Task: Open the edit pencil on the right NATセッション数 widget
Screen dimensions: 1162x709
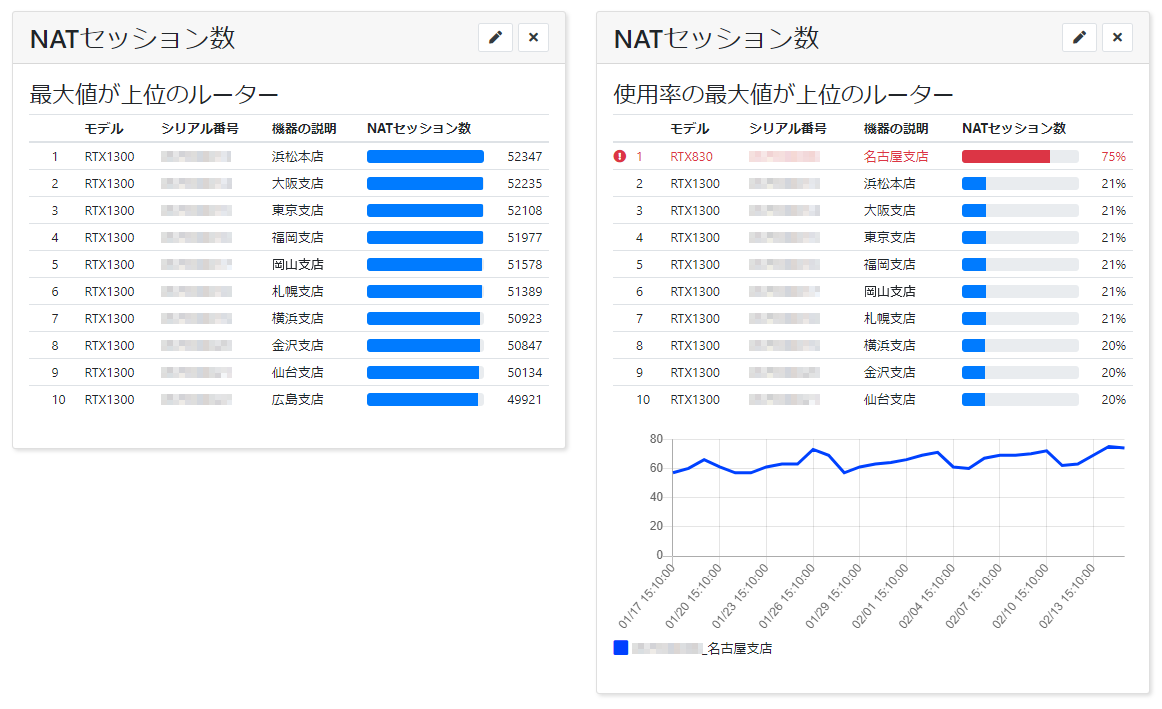Action: (x=1079, y=37)
